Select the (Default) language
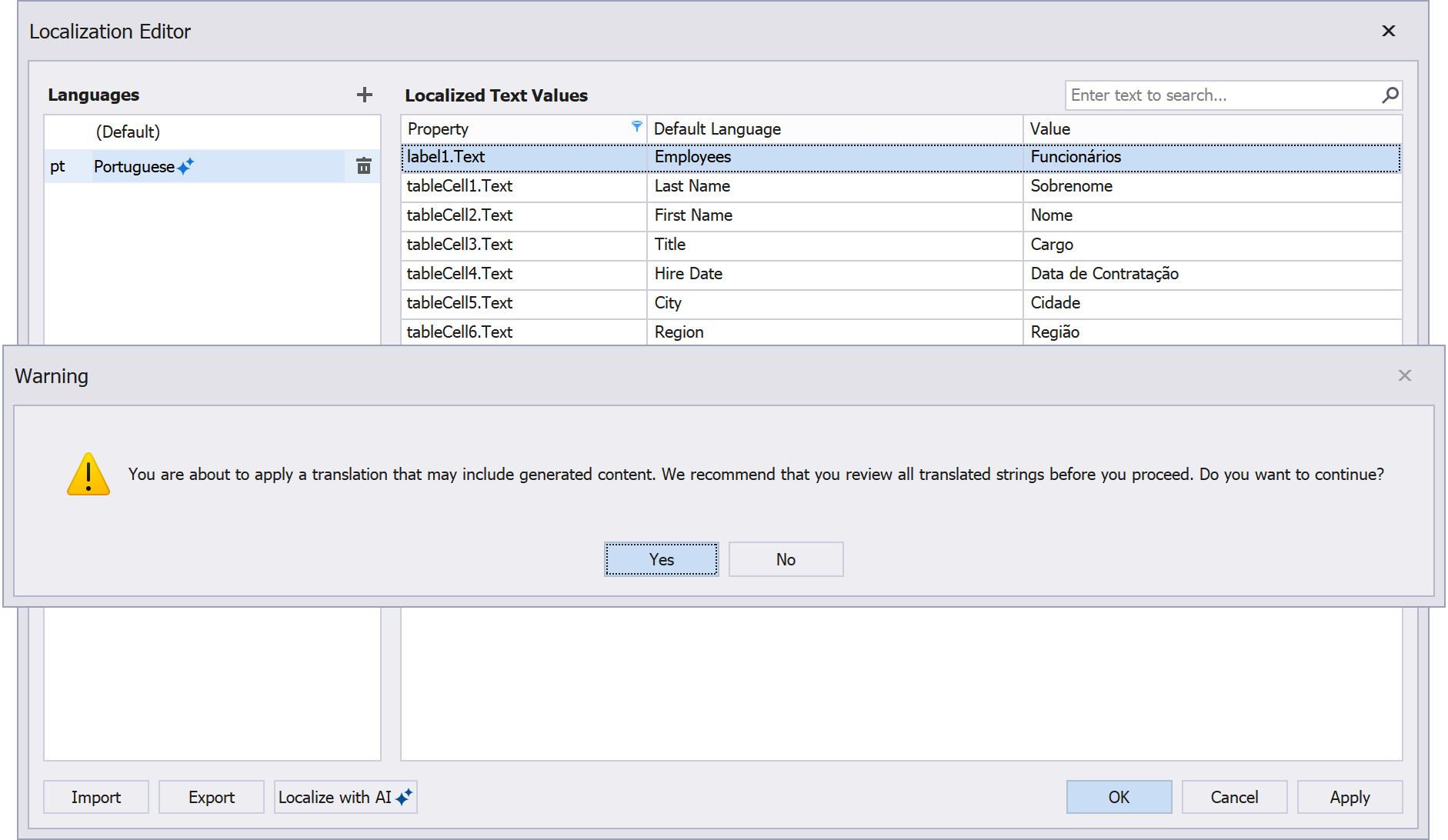The width and height of the screenshot is (1448, 840). [x=212, y=132]
